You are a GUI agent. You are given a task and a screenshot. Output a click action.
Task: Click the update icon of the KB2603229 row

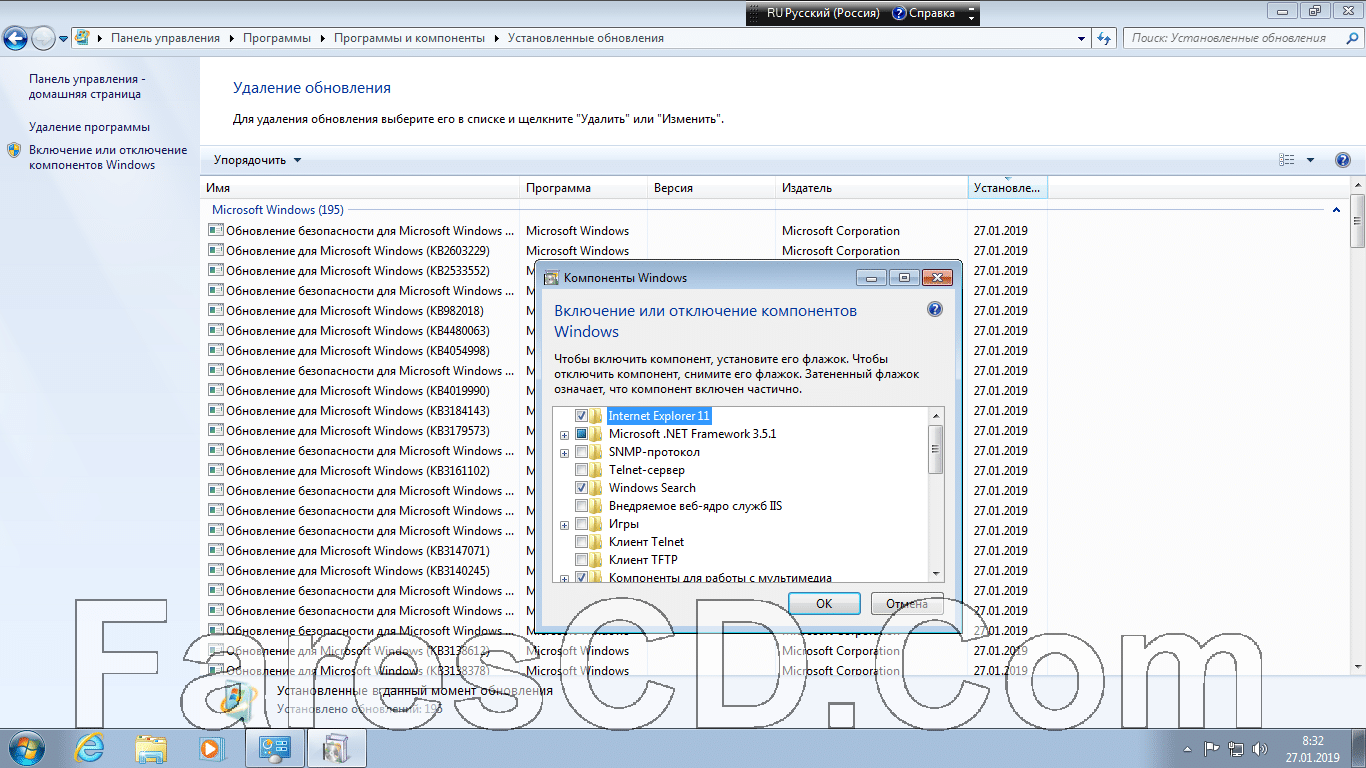click(216, 250)
